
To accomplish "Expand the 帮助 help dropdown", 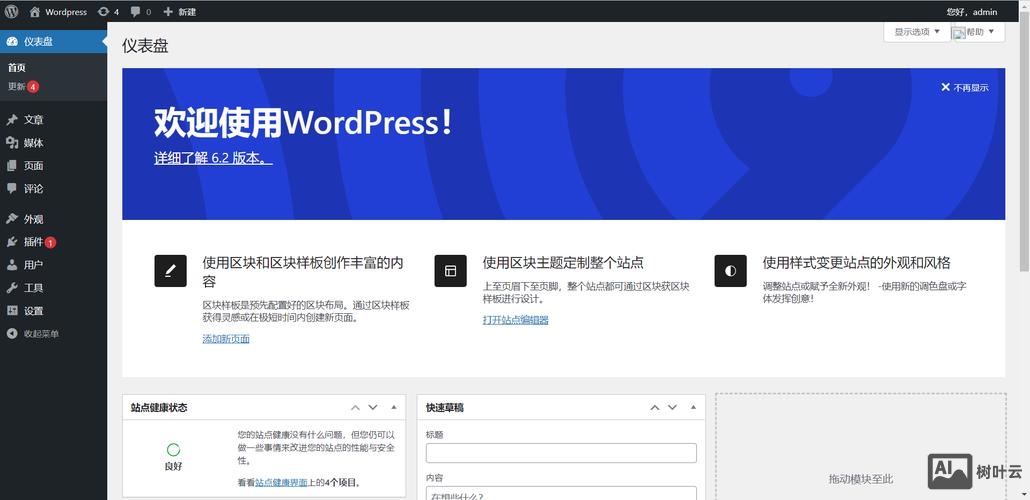I will click(979, 32).
